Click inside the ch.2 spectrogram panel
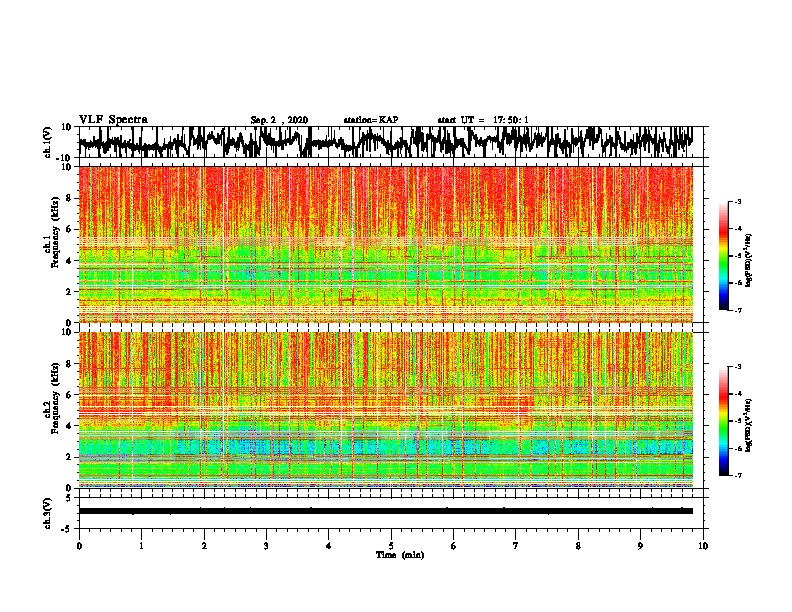Image resolution: width=792 pixels, height=612 pixels. click(386, 410)
